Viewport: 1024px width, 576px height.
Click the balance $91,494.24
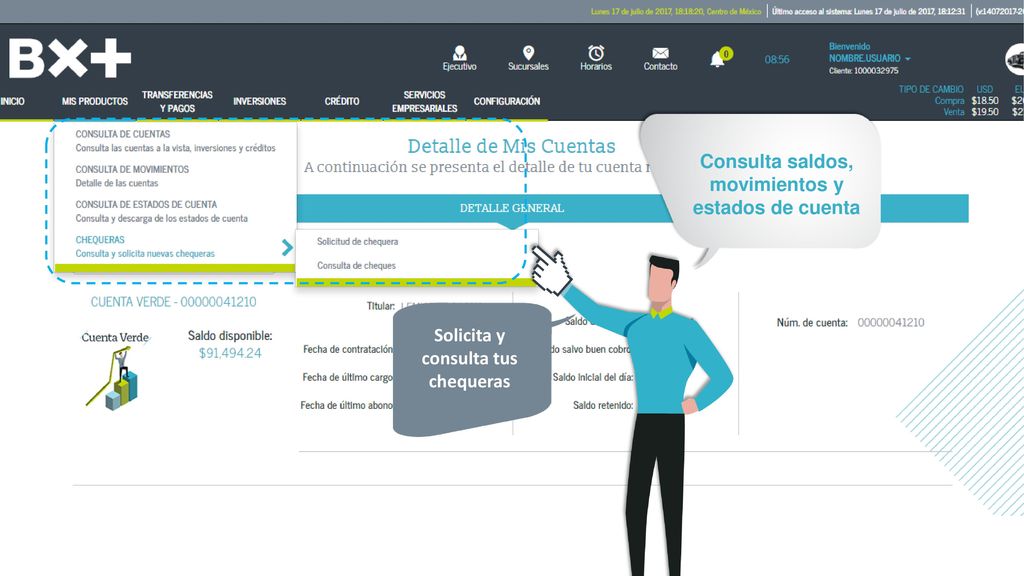point(230,353)
